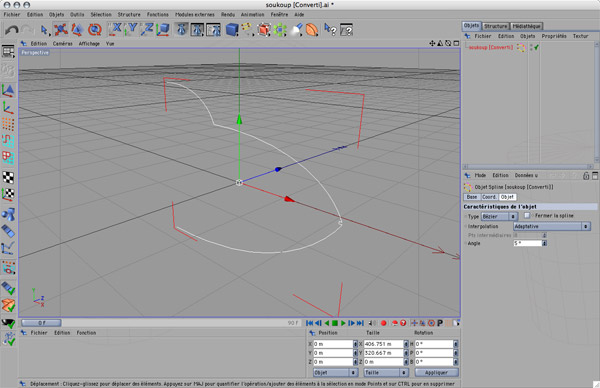
Task: Click the Taille X field 406.751 m
Action: [383, 344]
